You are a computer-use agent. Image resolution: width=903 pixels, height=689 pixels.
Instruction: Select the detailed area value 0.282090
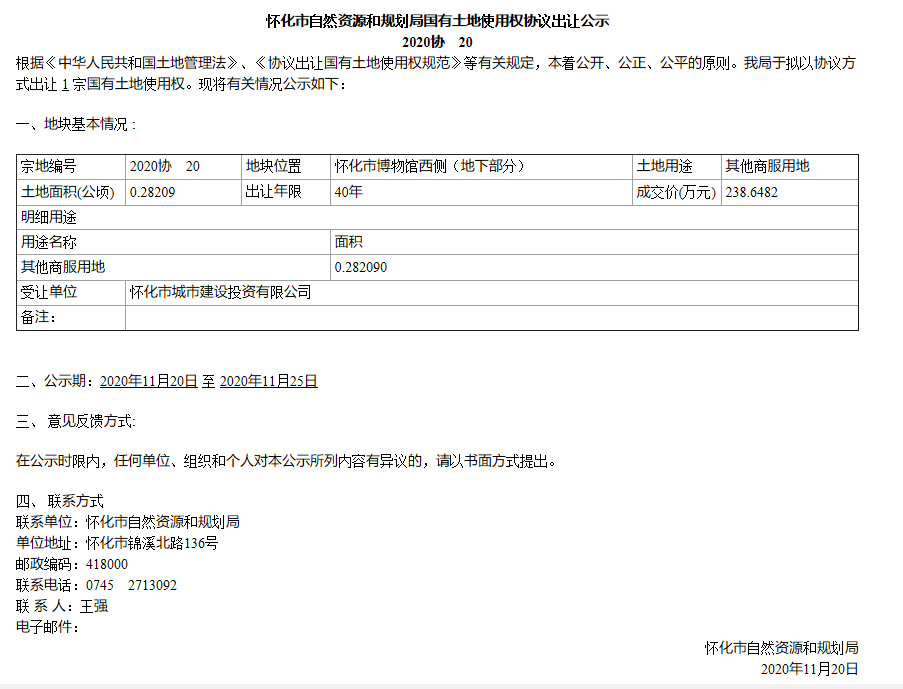(x=361, y=267)
